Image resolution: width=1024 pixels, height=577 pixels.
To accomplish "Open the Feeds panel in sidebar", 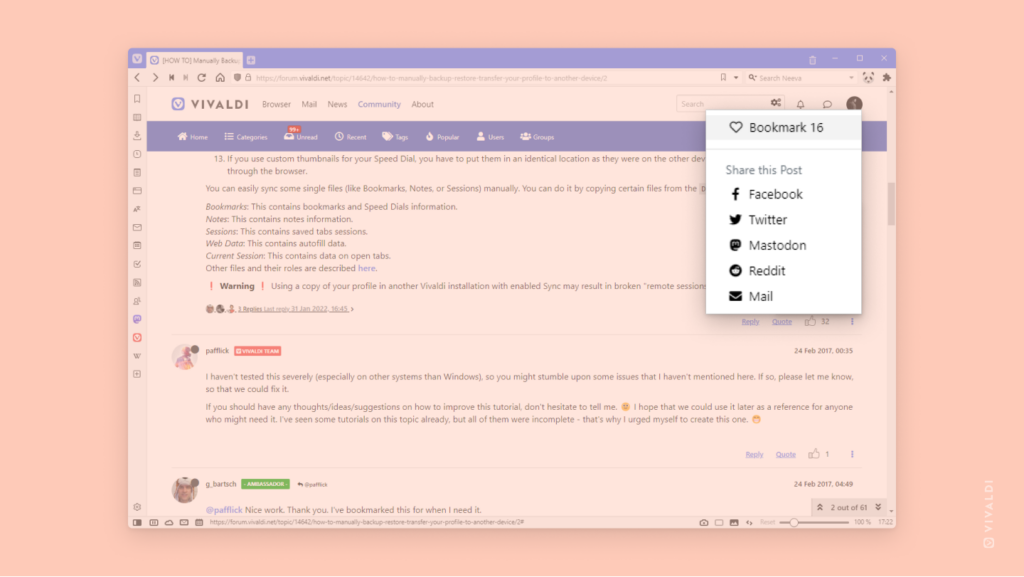I will pos(137,283).
